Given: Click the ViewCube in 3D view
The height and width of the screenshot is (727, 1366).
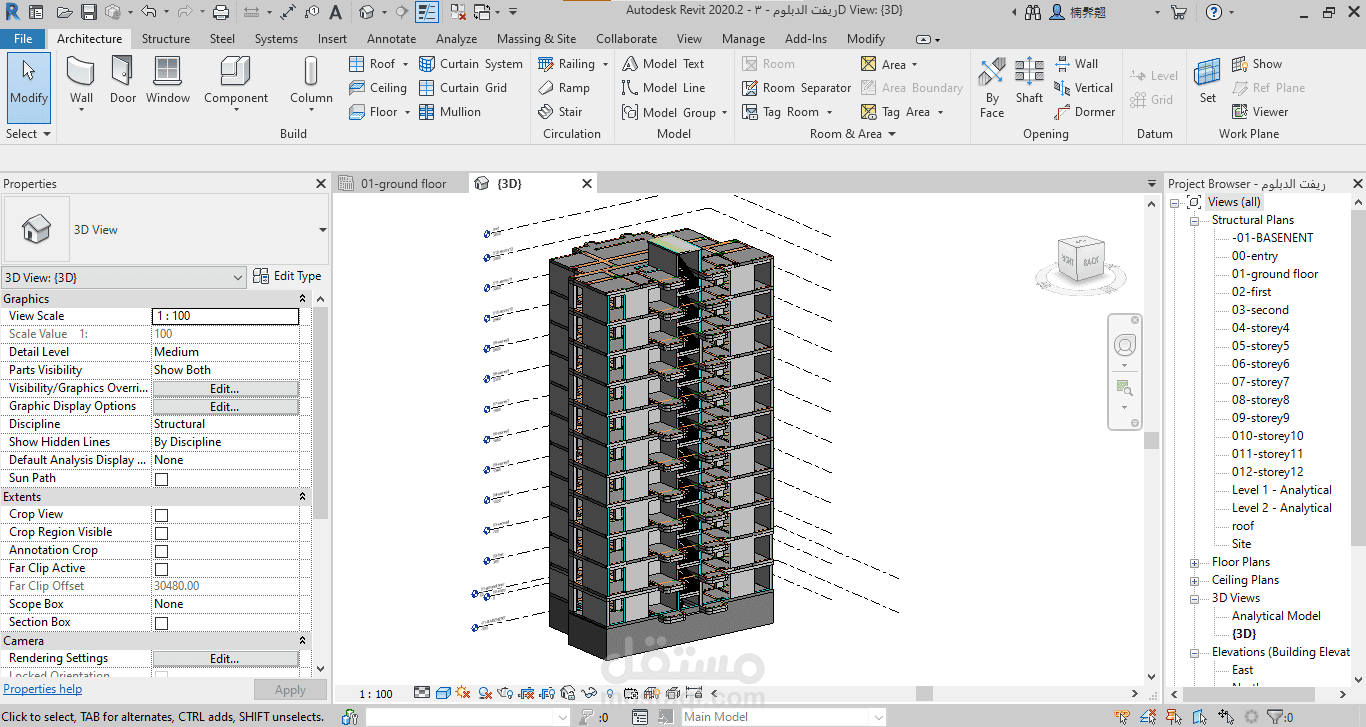Looking at the screenshot, I should click(x=1081, y=260).
